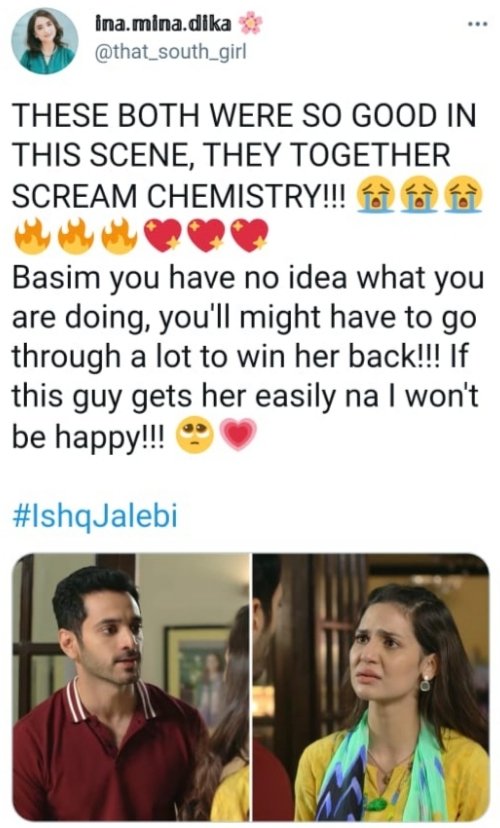The image size is (500, 828).
Task: Click the pink heart emoji after happy
Action: point(238,435)
